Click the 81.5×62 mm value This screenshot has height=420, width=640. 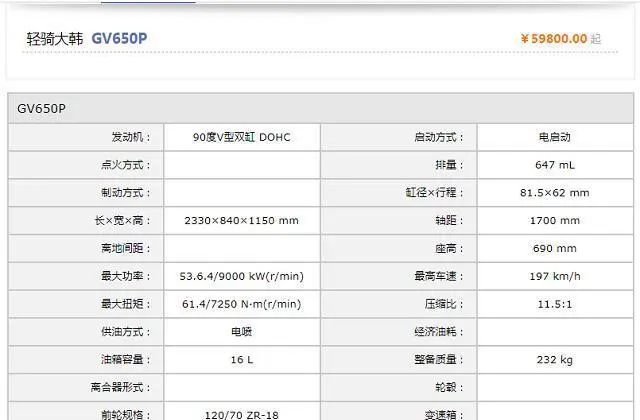point(555,193)
